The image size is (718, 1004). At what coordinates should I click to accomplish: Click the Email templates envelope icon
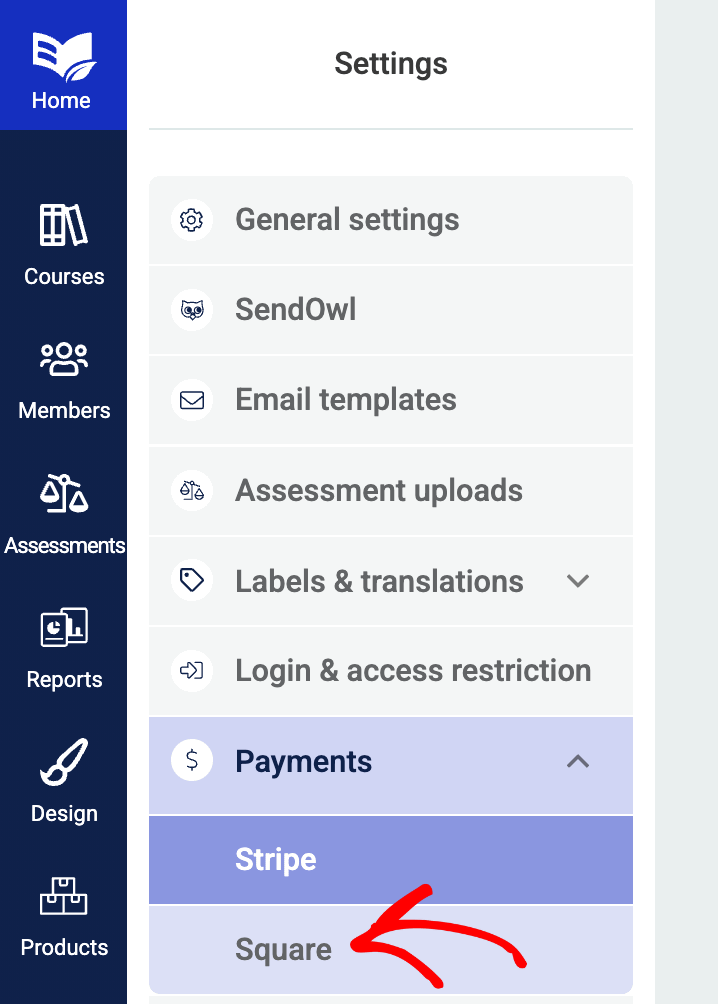(191, 400)
